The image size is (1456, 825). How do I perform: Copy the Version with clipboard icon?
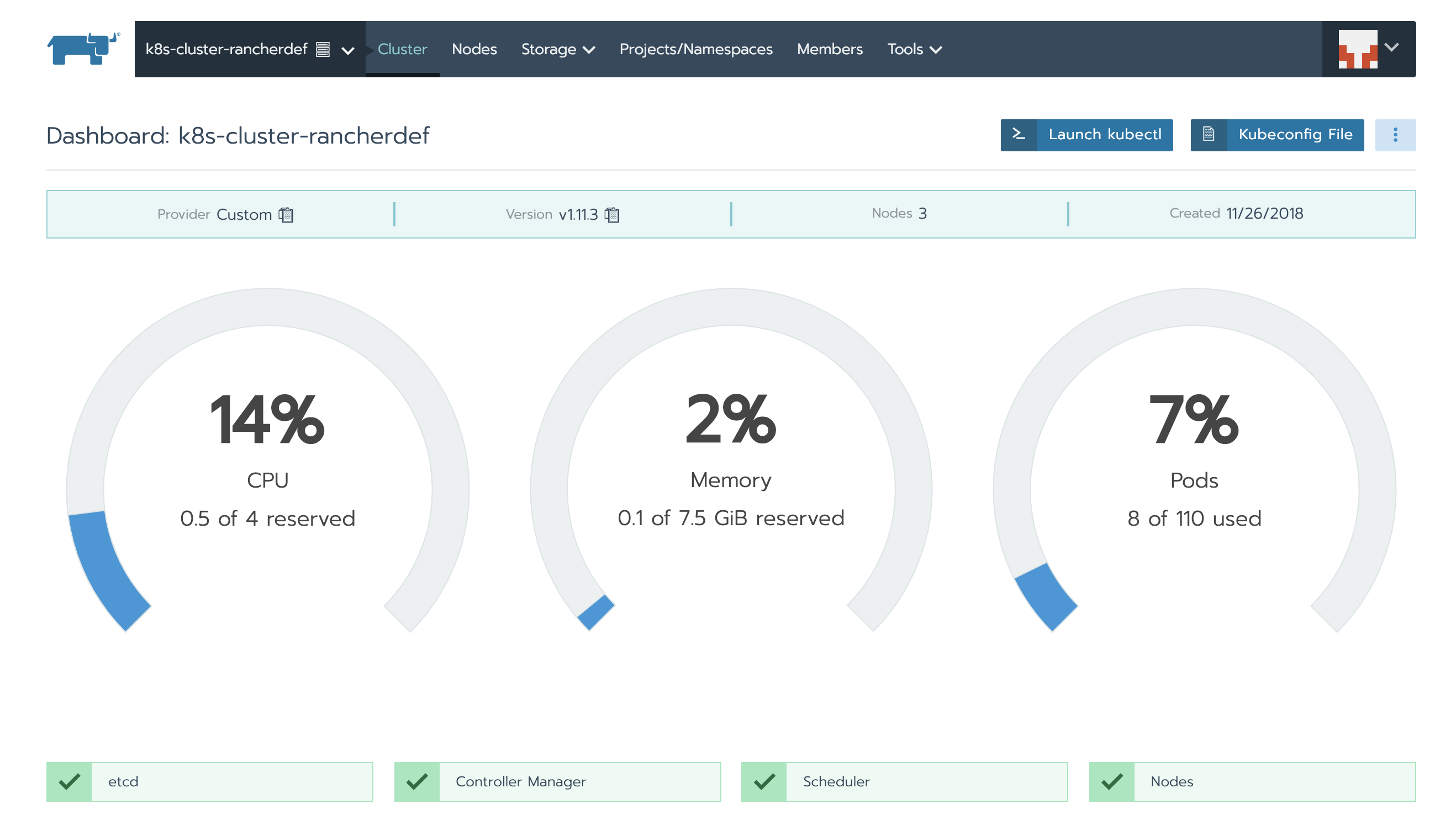(611, 215)
